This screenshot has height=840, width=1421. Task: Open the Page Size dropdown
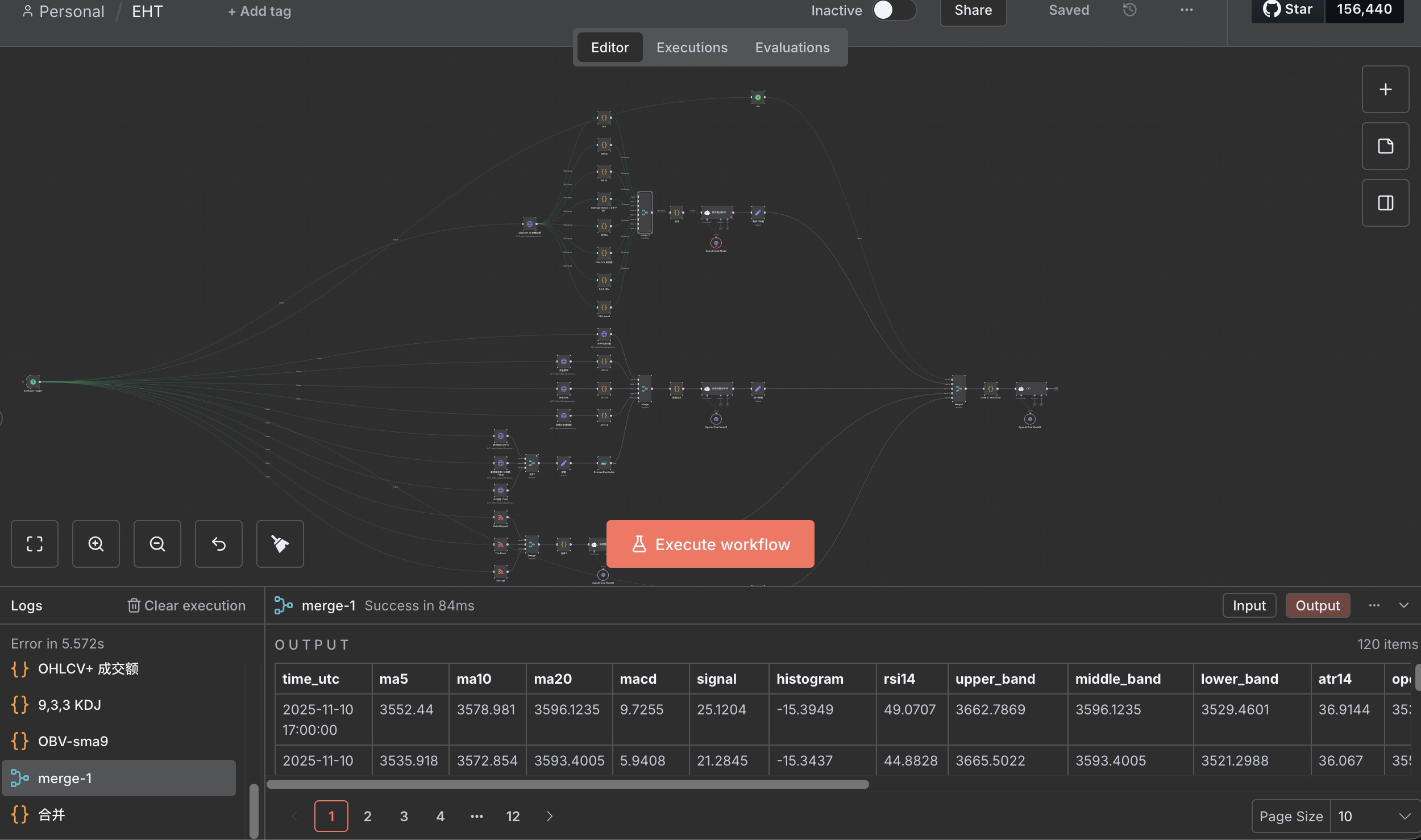[x=1374, y=816]
